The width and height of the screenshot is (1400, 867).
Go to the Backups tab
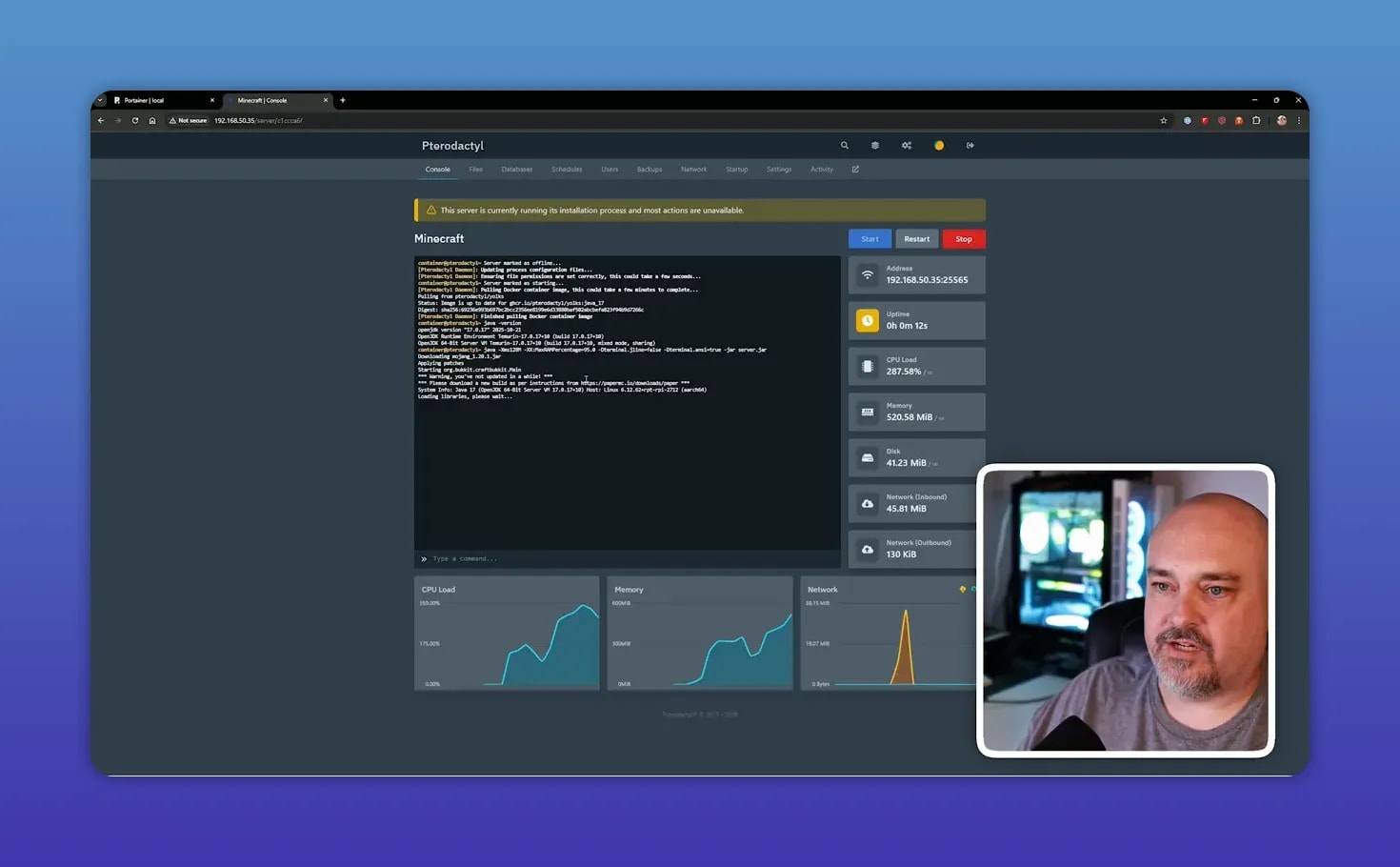coord(650,170)
